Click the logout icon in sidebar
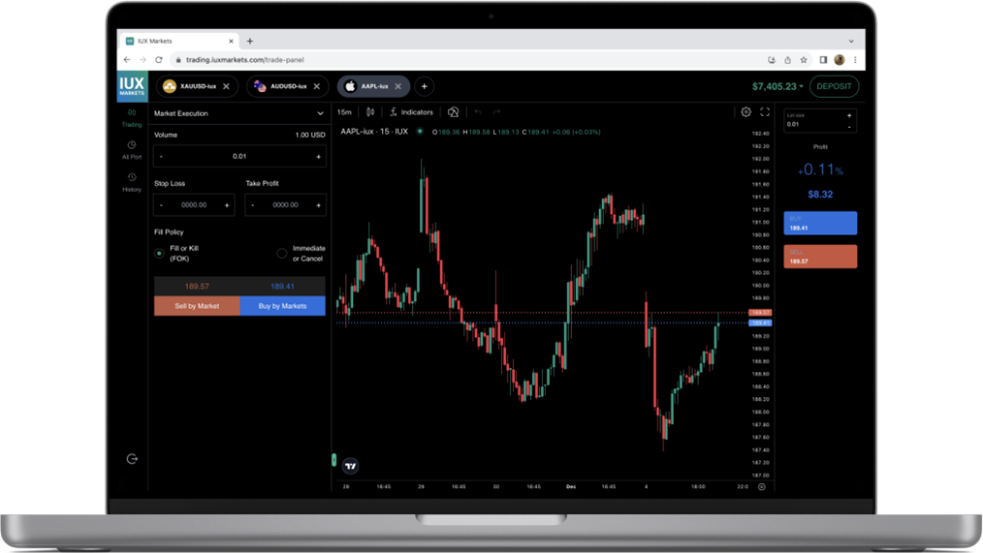 tap(132, 459)
